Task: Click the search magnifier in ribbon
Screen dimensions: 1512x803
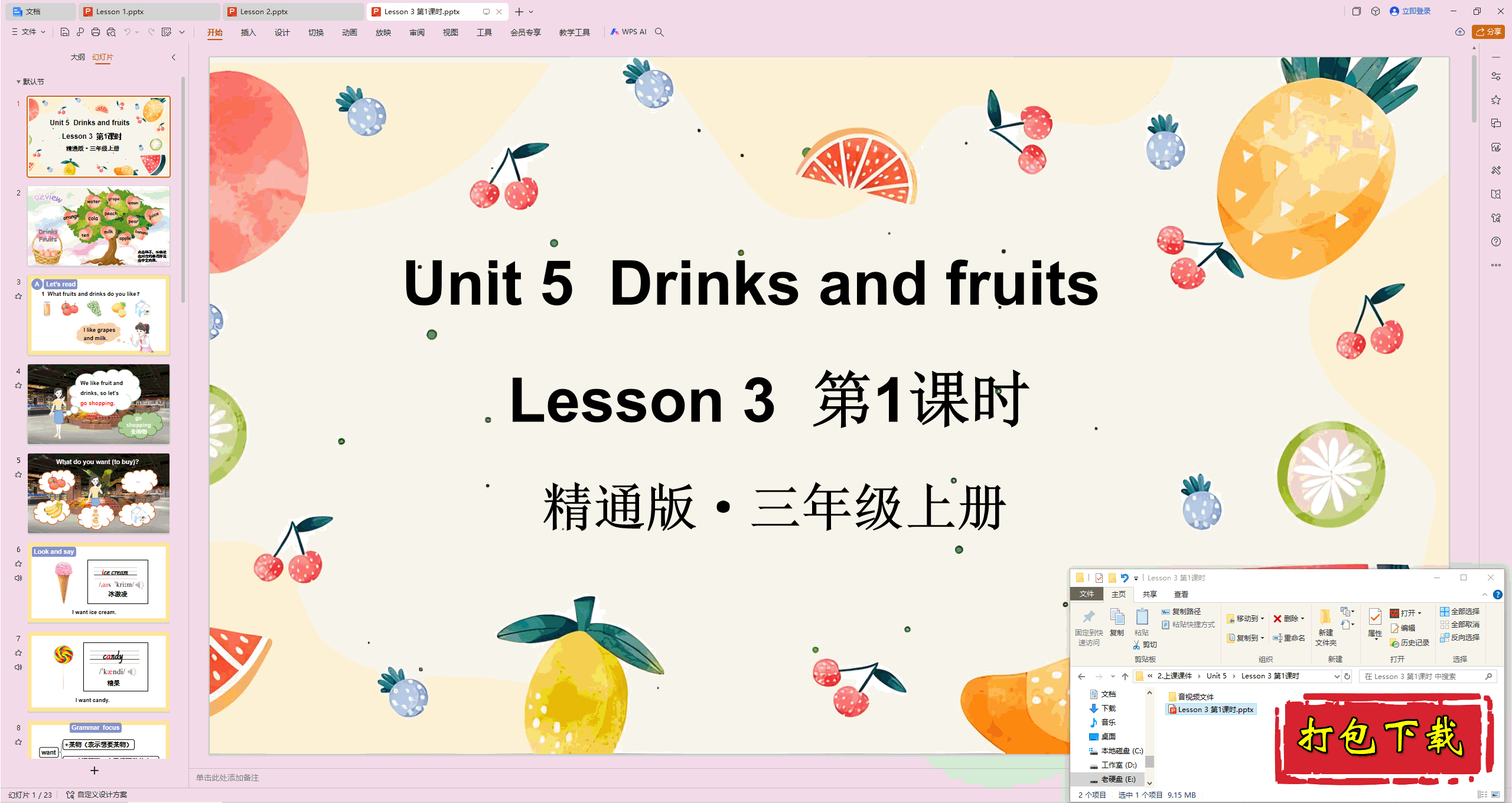Action: coord(660,32)
